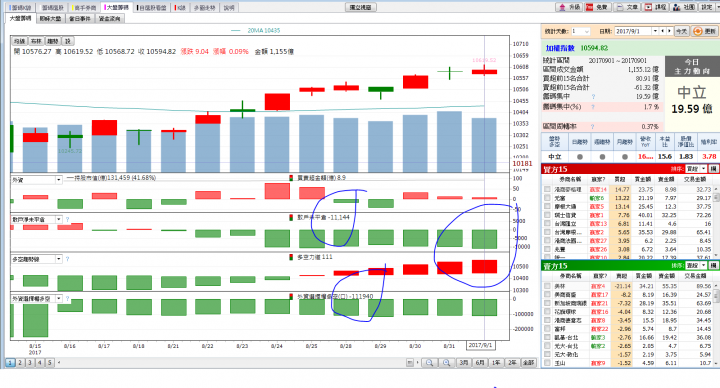Switch to 自選股看盤 tab
Image resolution: width=720 pixels, height=388 pixels.
click(152, 7)
